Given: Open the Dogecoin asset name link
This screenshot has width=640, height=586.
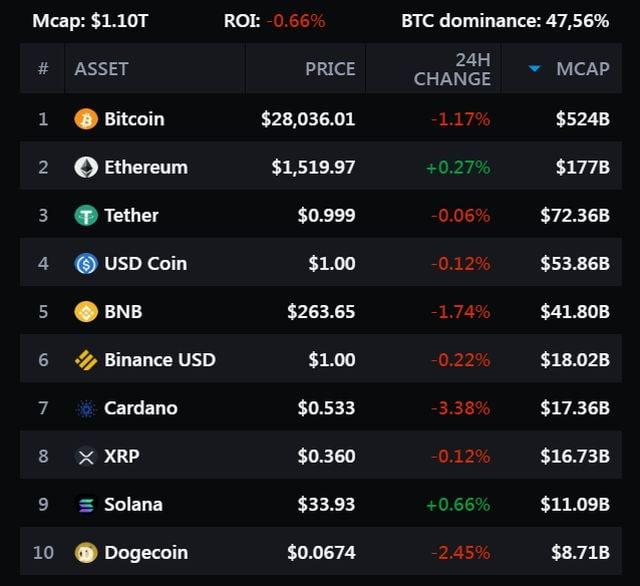Looking at the screenshot, I should point(145,552).
